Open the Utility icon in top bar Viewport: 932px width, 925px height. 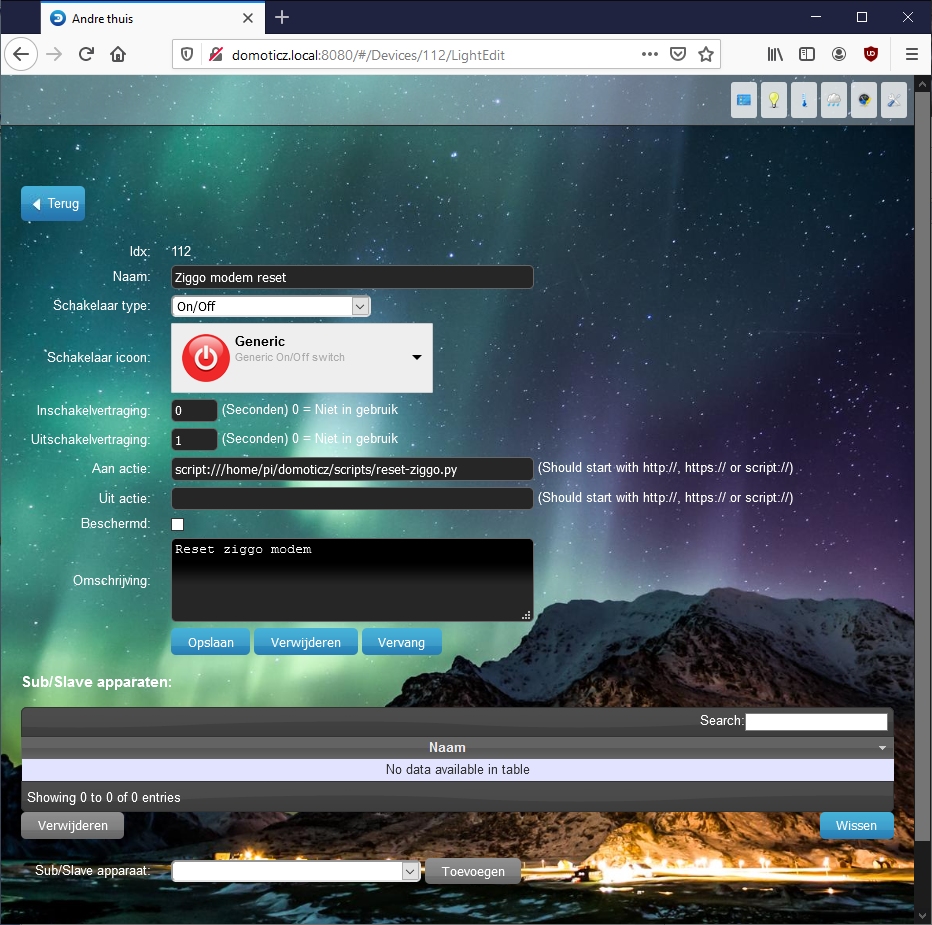point(864,100)
